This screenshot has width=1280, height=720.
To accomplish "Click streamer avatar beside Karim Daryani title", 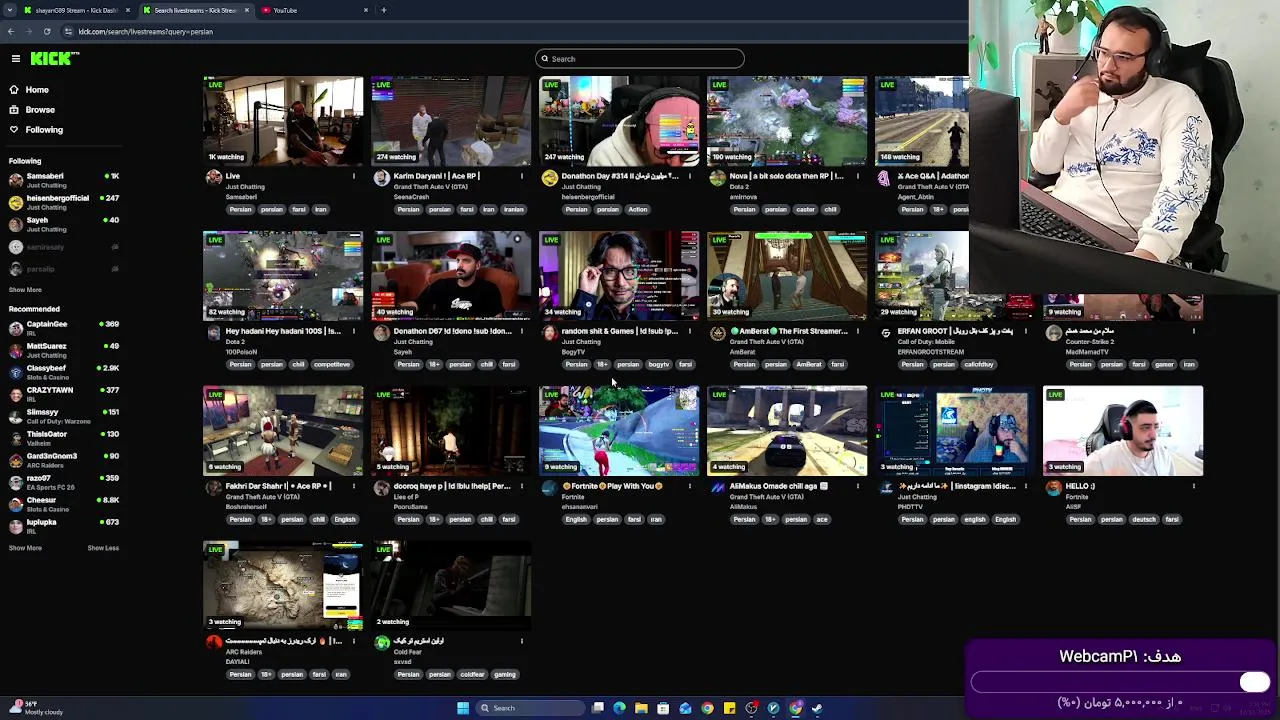I will point(382,178).
